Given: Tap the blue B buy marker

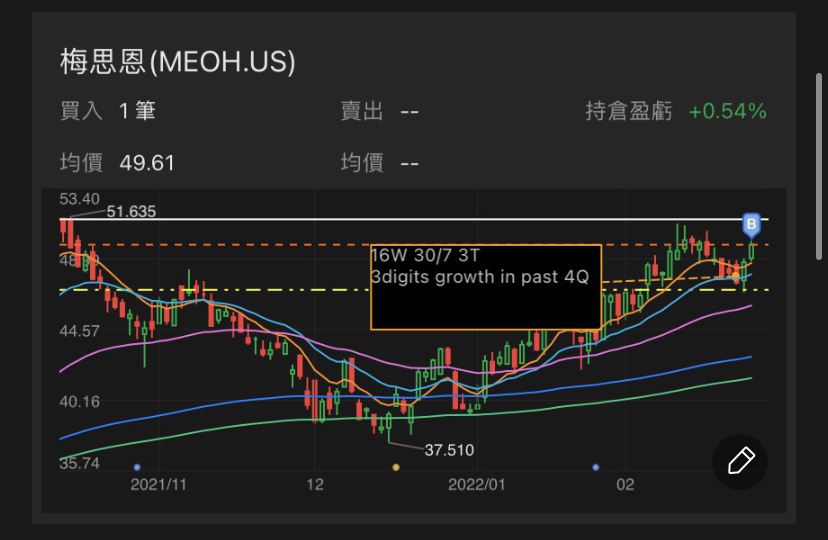Looking at the screenshot, I should click(x=752, y=223).
